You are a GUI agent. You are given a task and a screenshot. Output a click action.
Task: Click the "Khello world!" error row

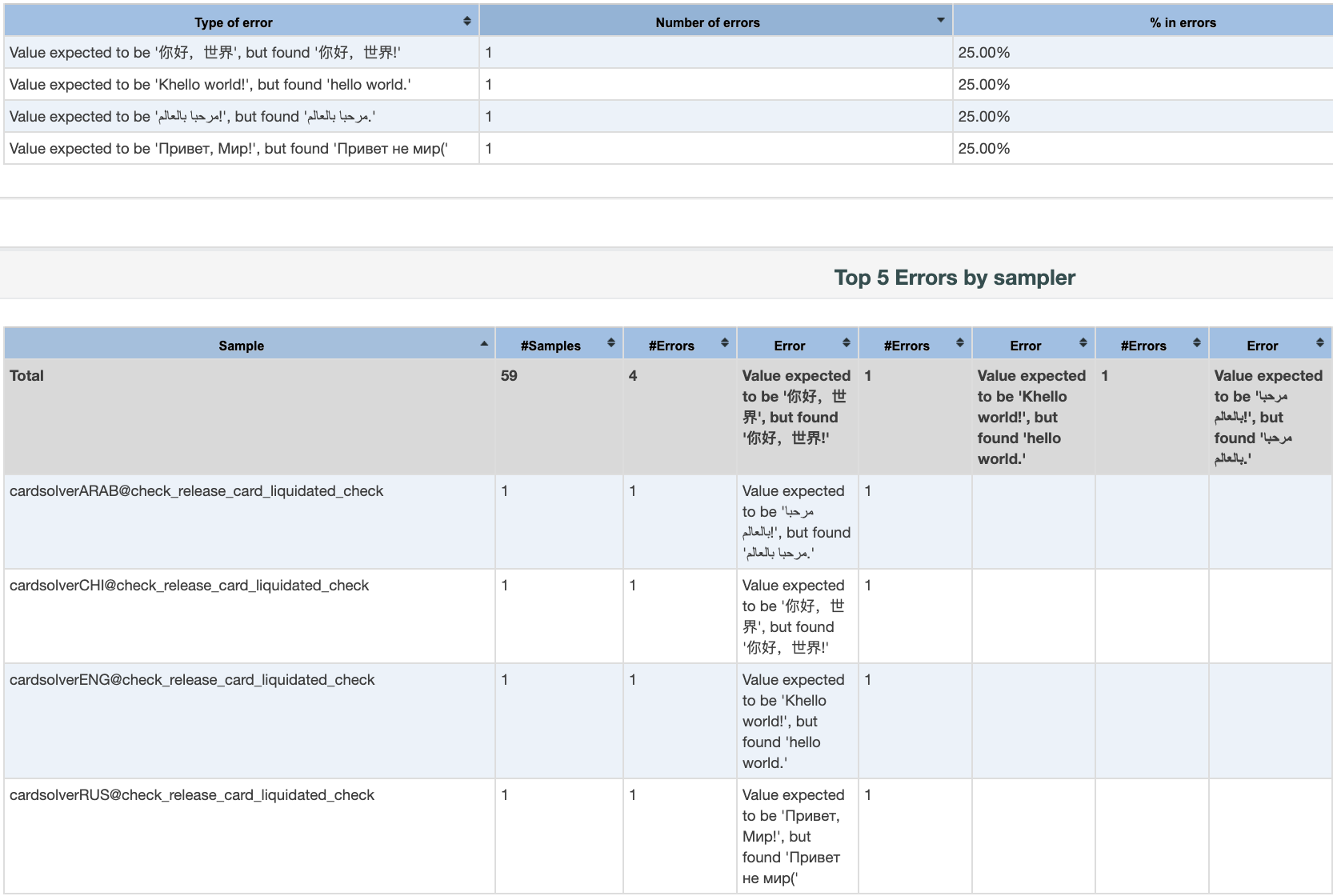point(209,84)
